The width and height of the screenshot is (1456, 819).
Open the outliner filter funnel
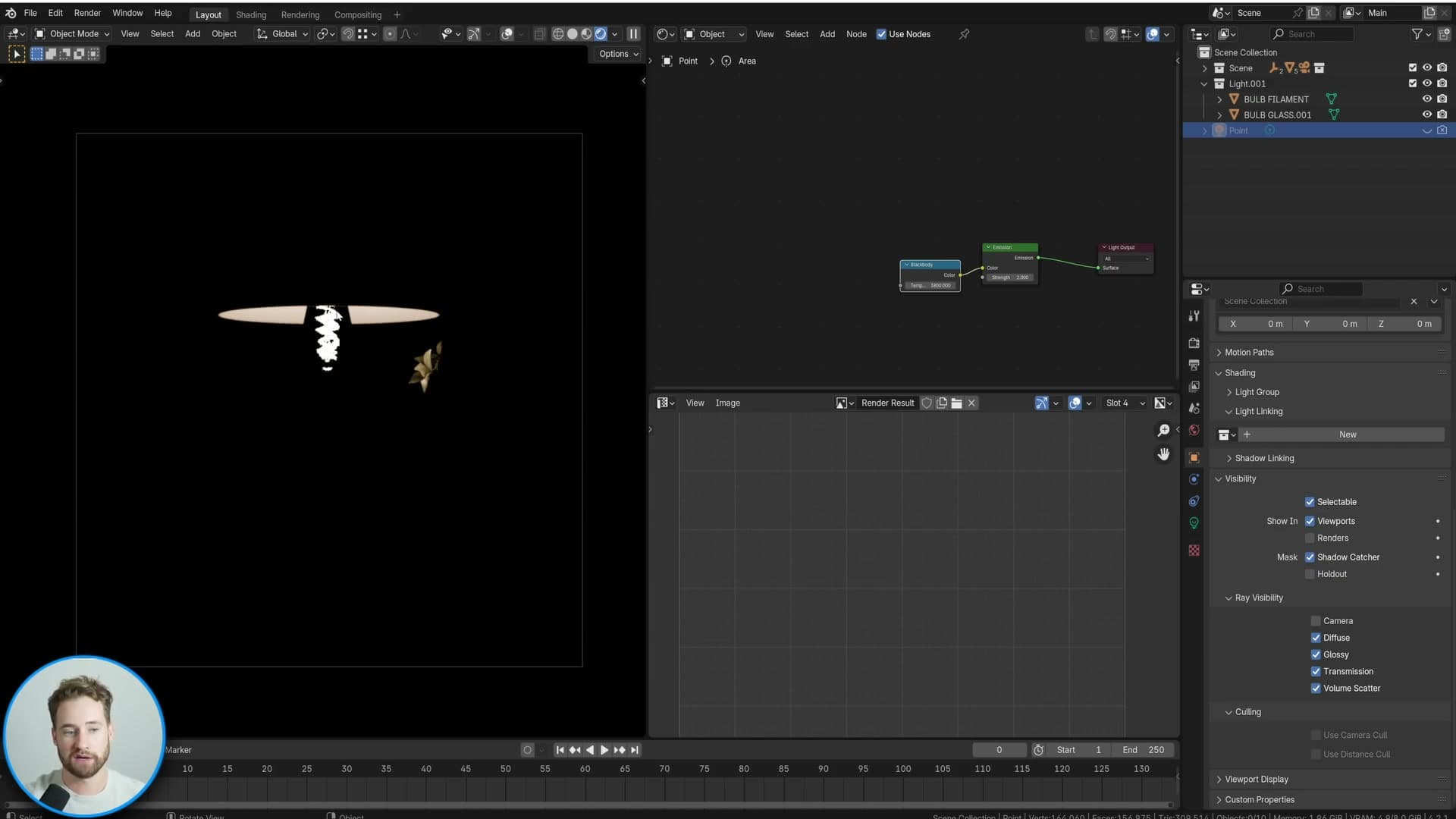(x=1417, y=34)
